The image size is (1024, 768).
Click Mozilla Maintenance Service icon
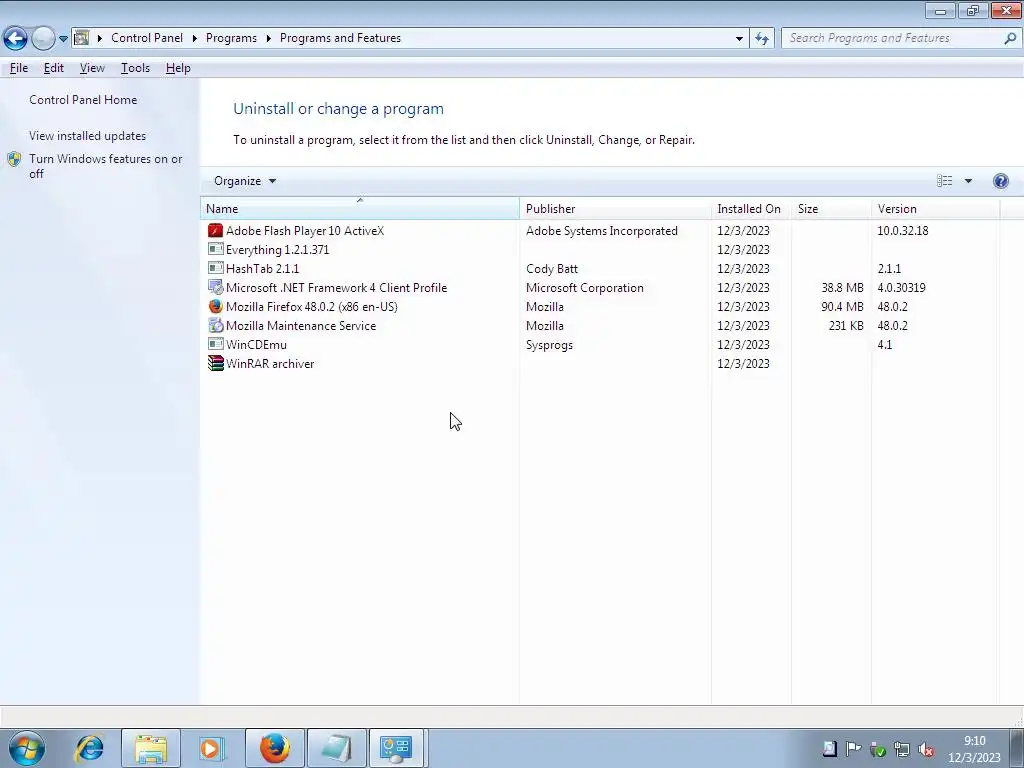[216, 325]
